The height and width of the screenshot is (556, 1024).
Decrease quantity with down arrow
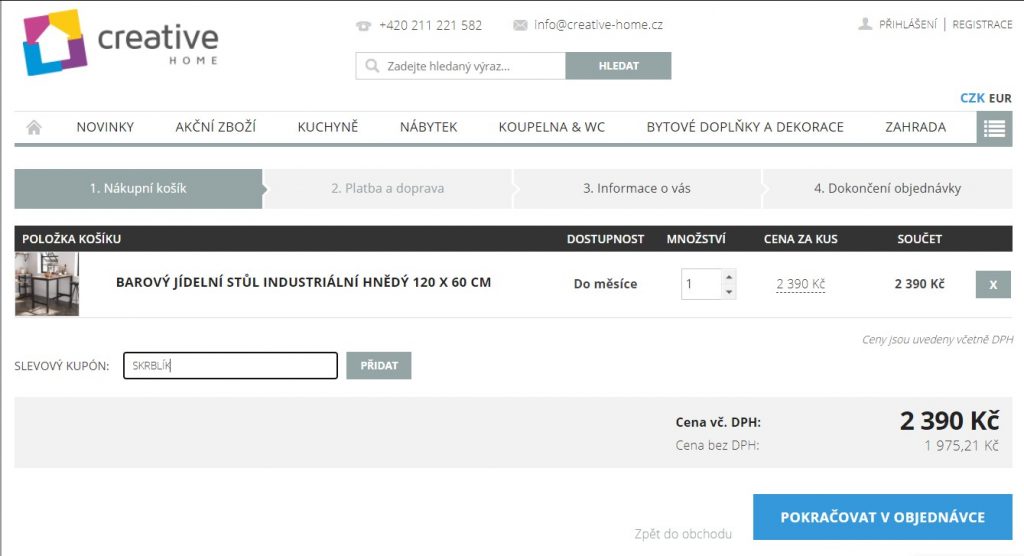[x=729, y=292]
